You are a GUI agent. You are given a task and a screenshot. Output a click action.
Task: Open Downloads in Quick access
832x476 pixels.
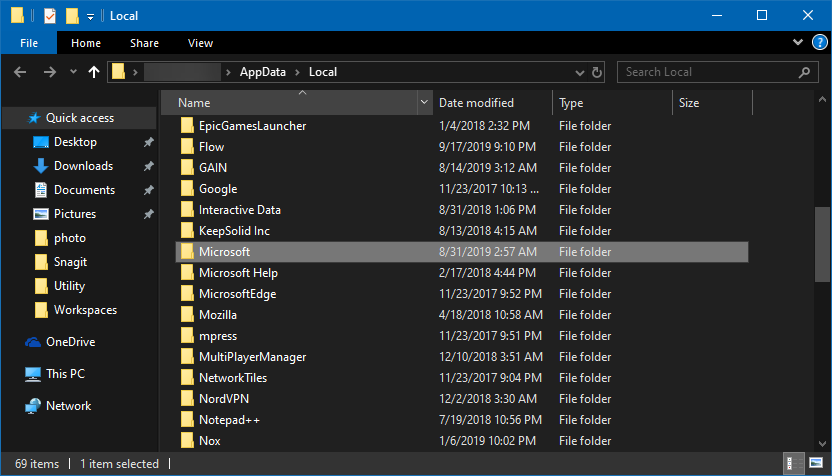click(x=83, y=166)
